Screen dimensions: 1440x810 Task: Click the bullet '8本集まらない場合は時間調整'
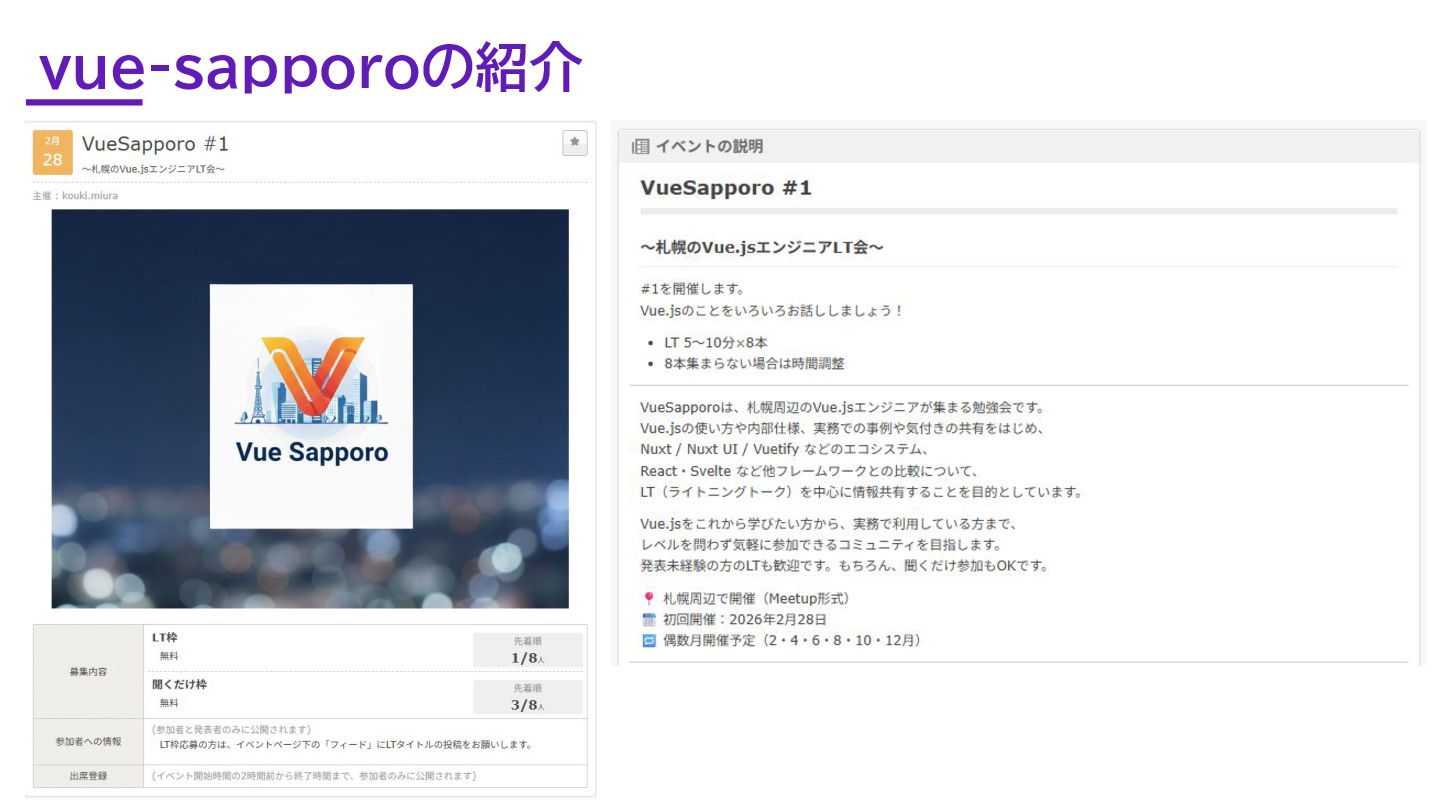pos(754,363)
